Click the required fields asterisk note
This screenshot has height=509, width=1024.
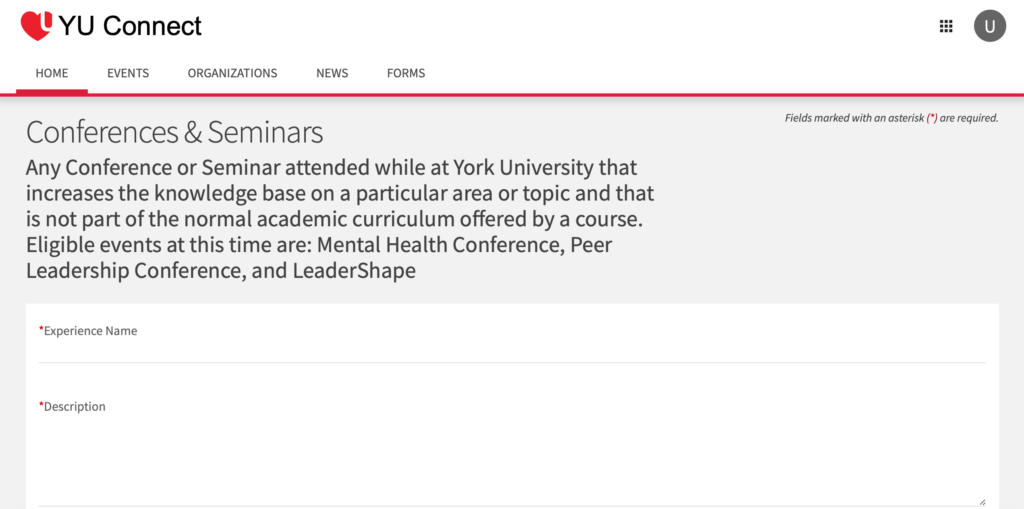pyautogui.click(x=891, y=118)
